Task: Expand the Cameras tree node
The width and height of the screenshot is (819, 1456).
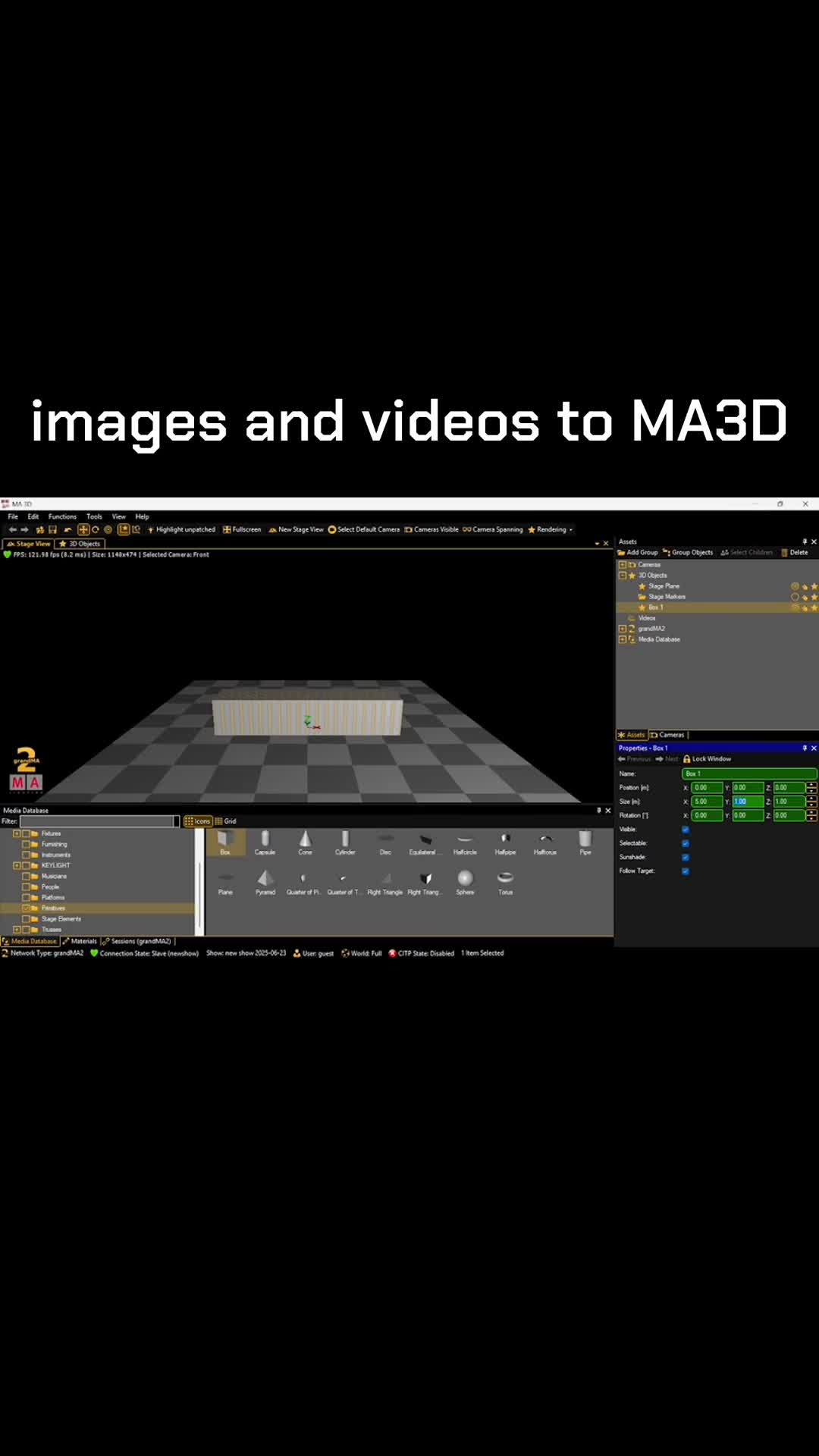Action: pyautogui.click(x=623, y=565)
